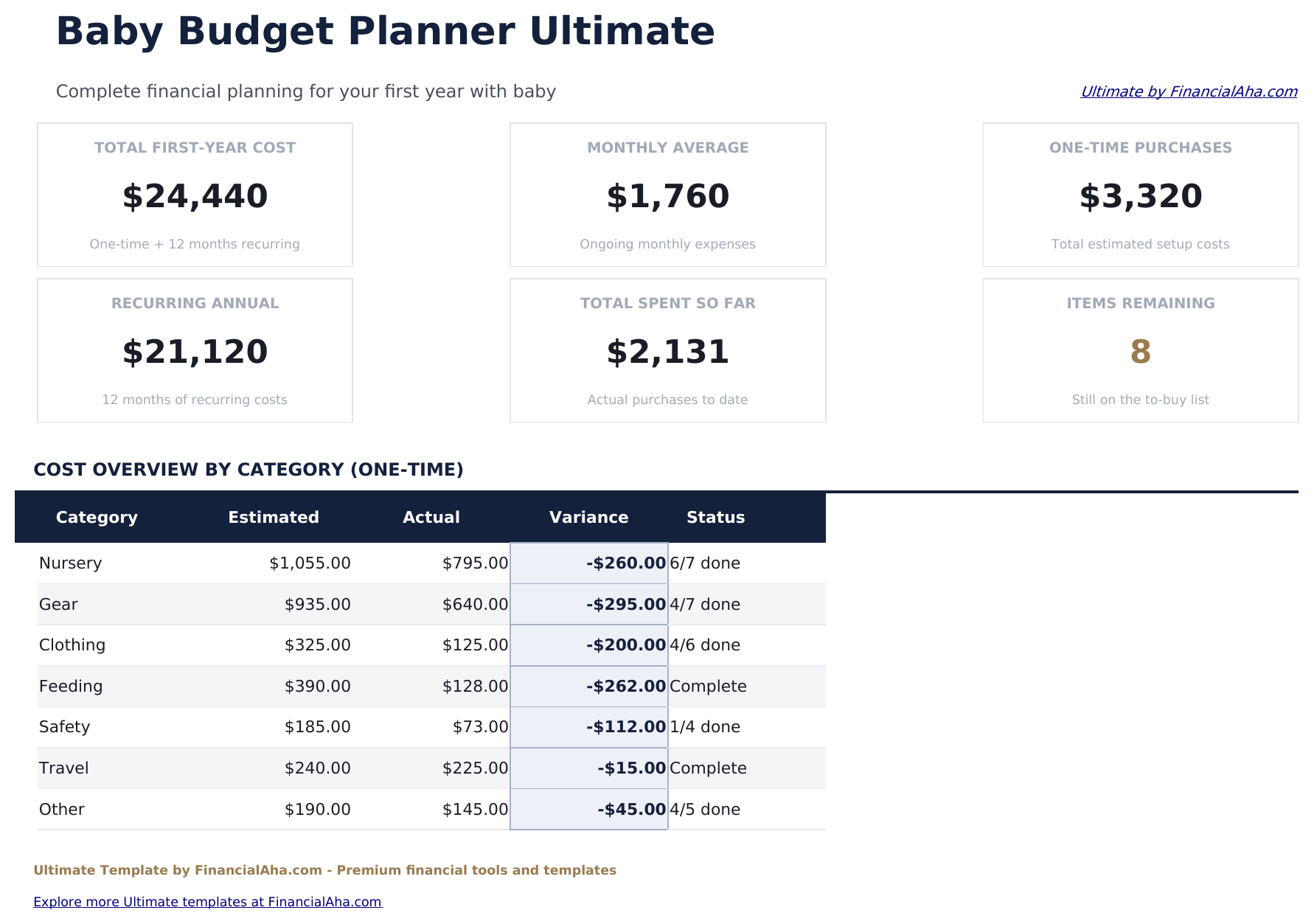The image size is (1314, 924).
Task: Click the Variance column header
Action: (x=588, y=517)
